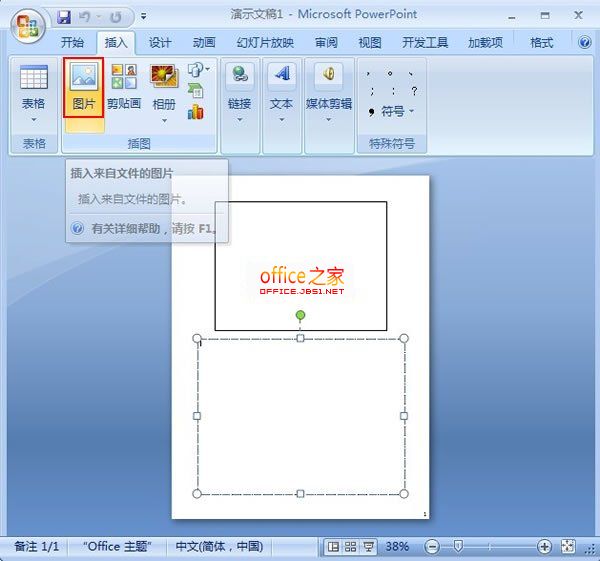This screenshot has height=561, width=600.
Task: Insert a chart from the ribbon
Action: (x=196, y=112)
